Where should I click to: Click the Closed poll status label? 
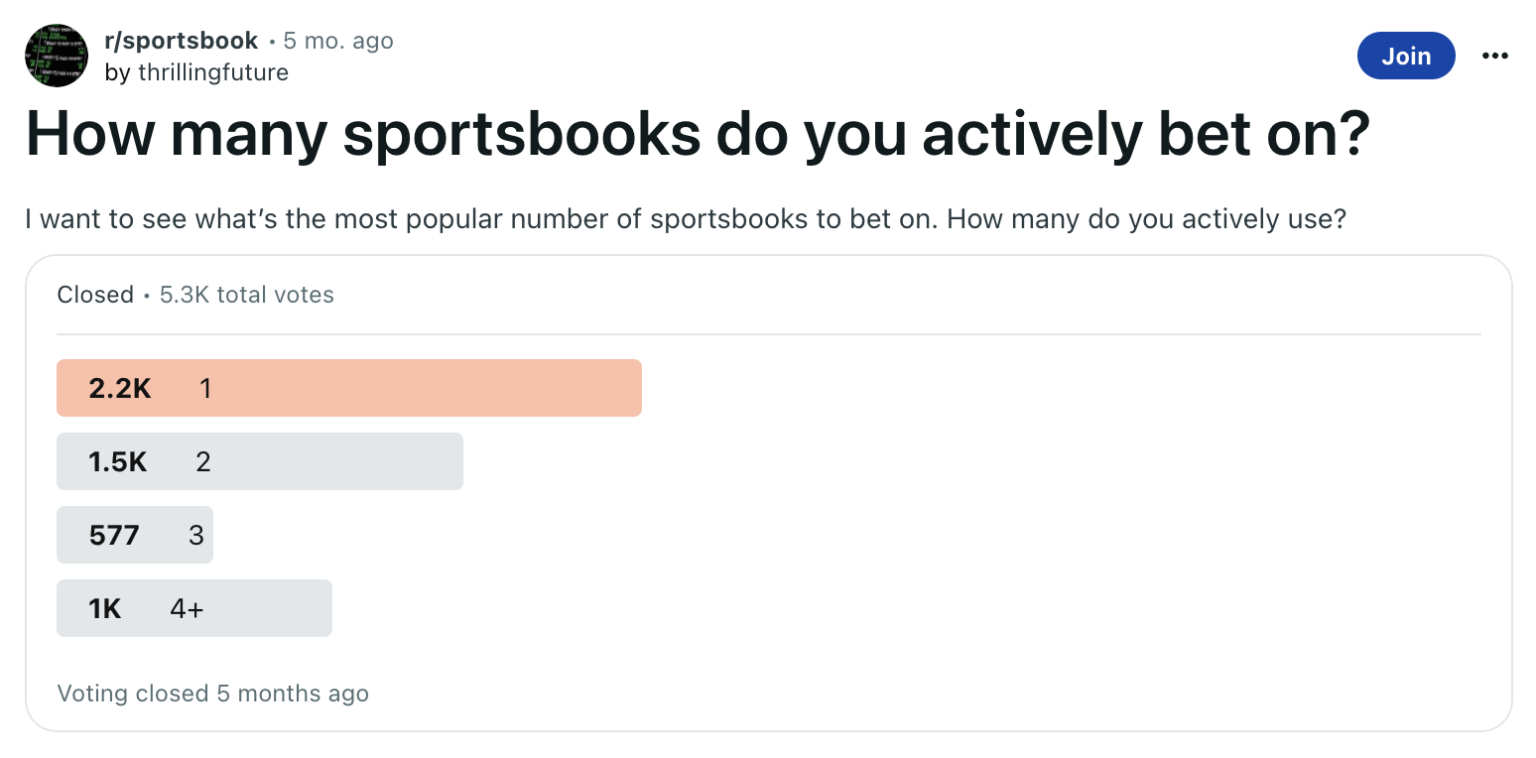point(95,294)
